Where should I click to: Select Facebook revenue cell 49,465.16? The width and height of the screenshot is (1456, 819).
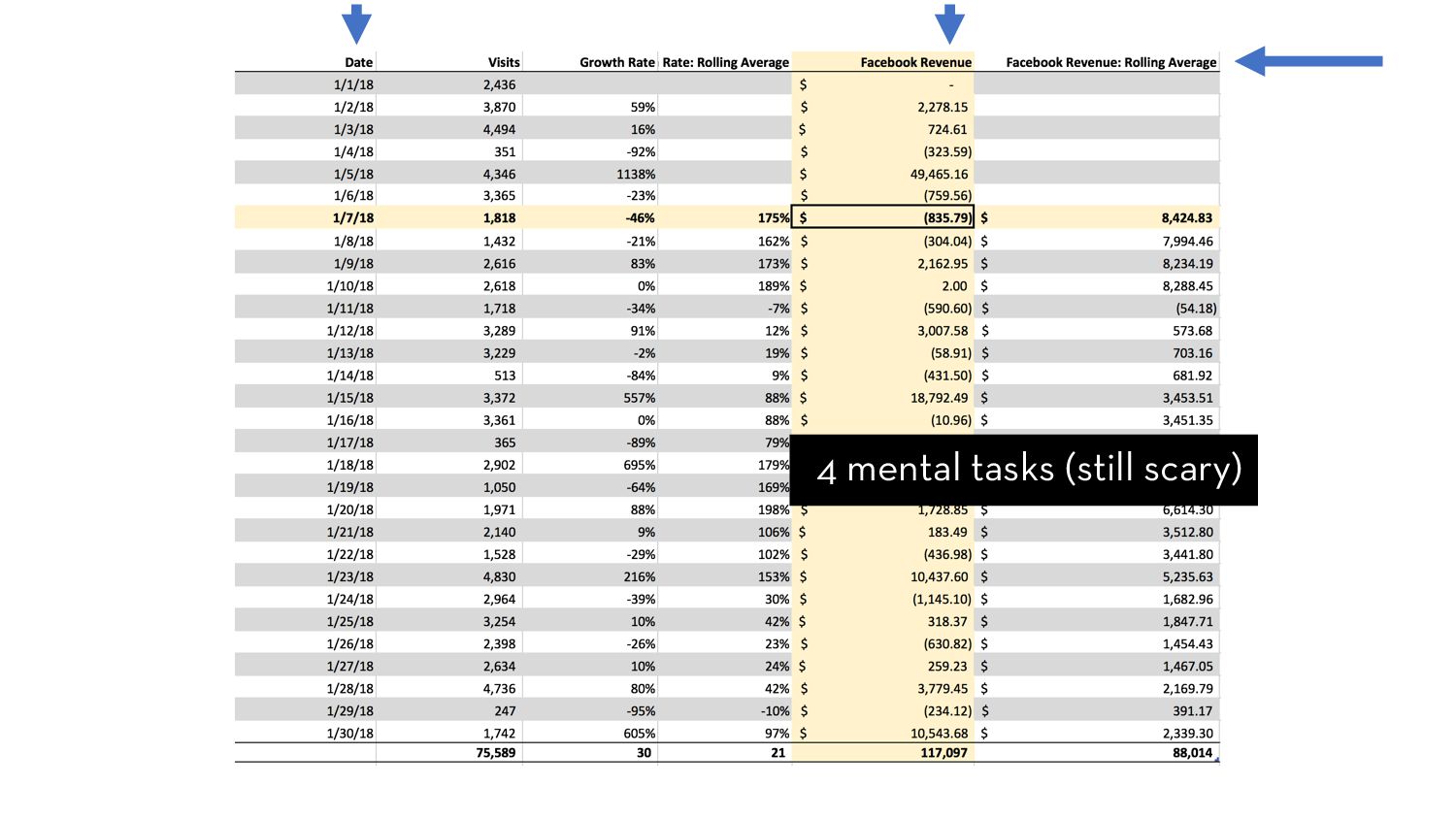coord(939,174)
